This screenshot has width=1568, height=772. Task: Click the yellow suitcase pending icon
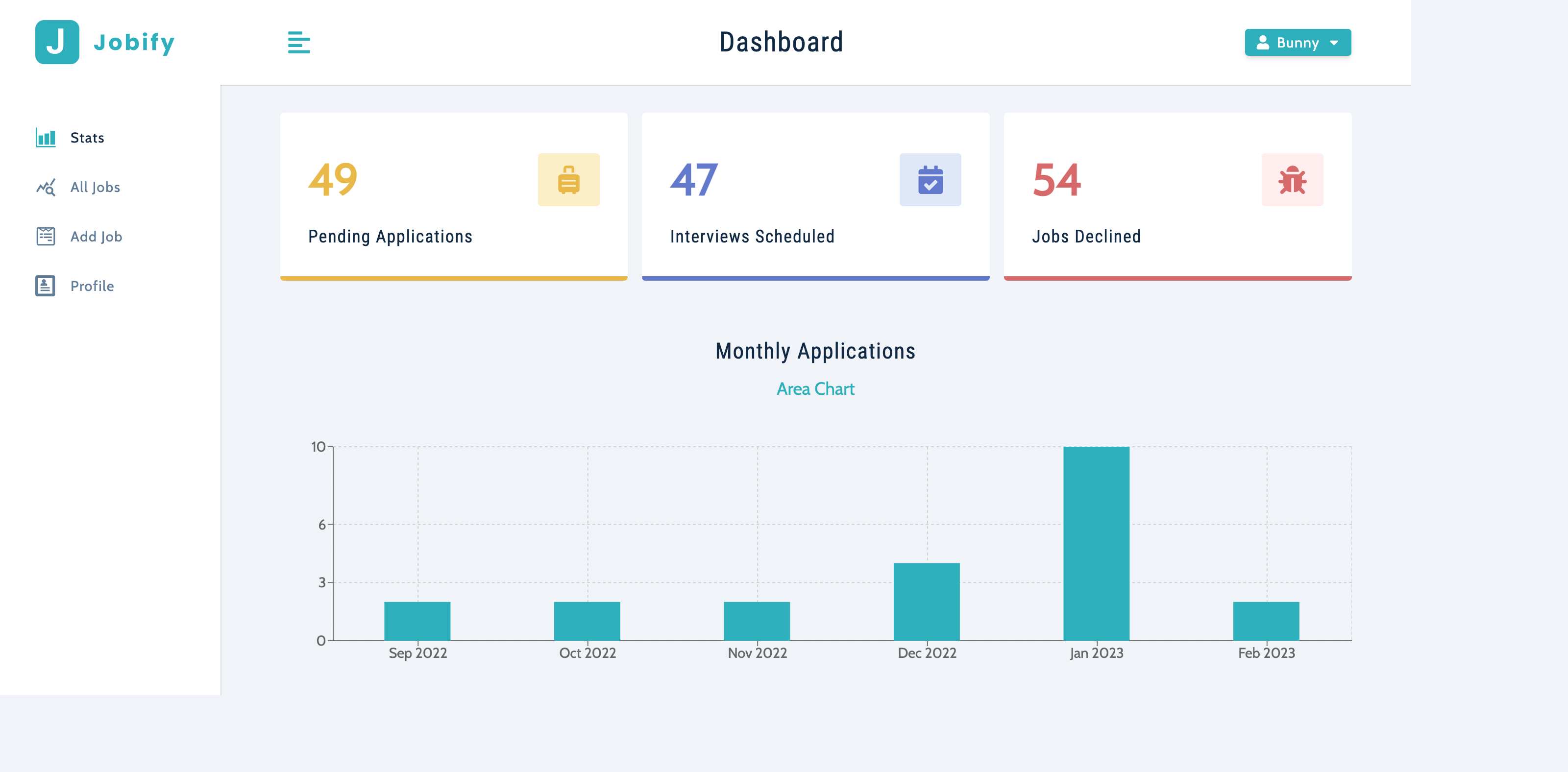(568, 180)
